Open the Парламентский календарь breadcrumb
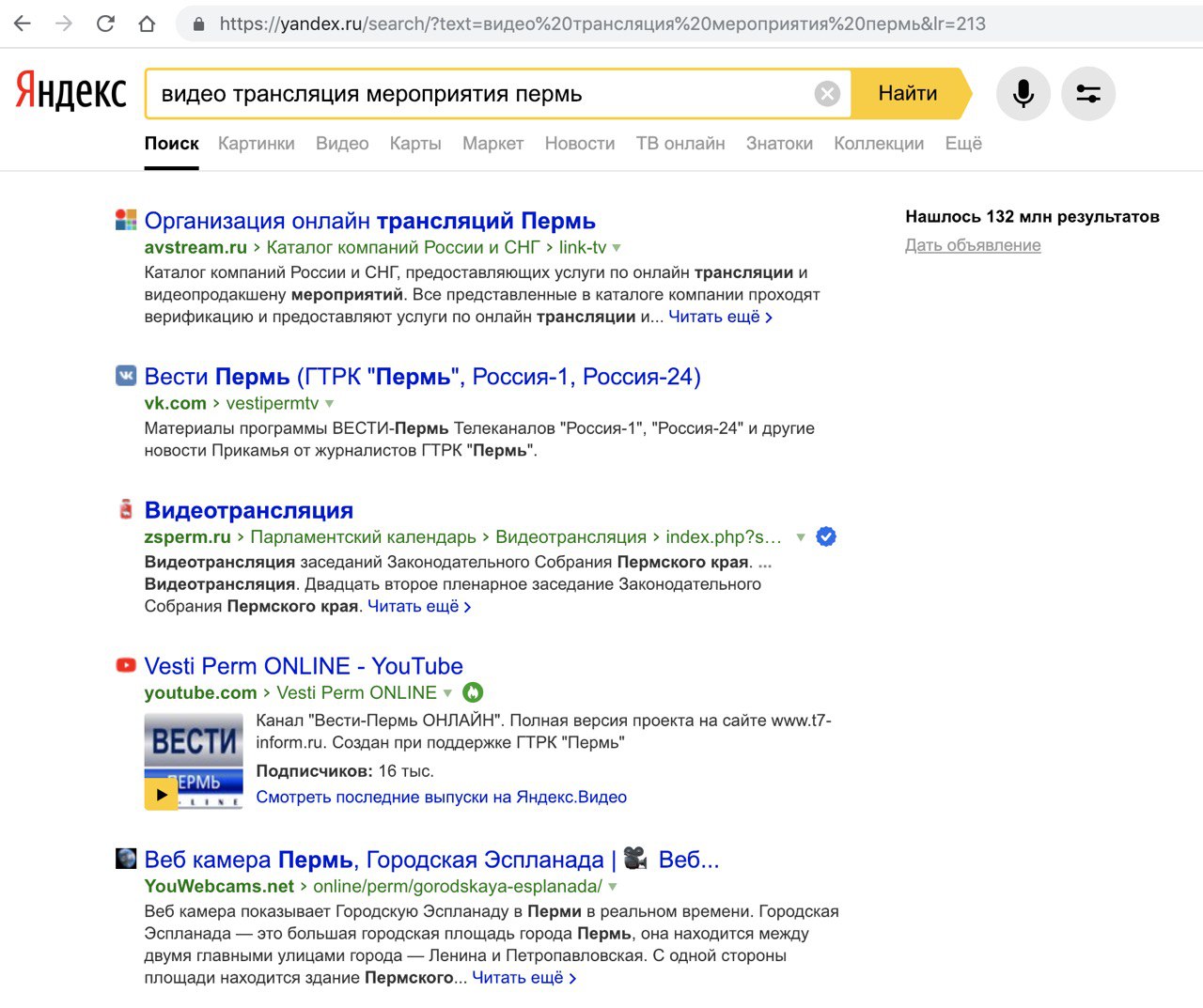The height and width of the screenshot is (1008, 1203). [x=364, y=536]
